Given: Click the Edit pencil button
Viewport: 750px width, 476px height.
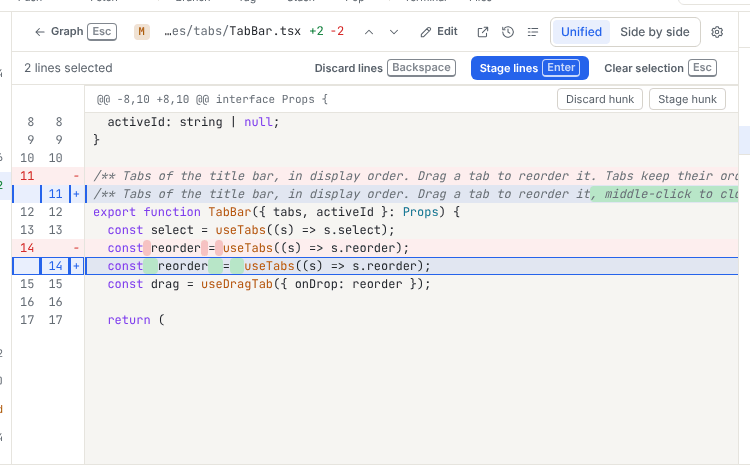Looking at the screenshot, I should pos(439,32).
